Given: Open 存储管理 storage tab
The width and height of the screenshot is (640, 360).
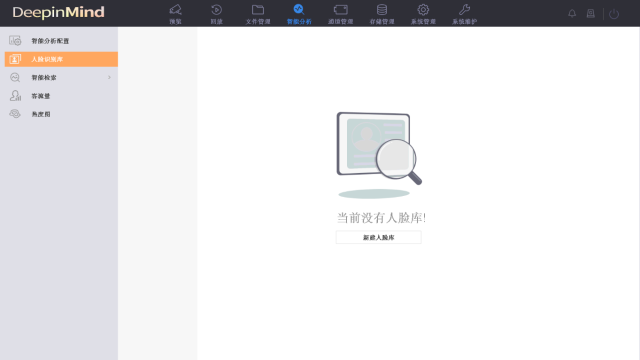Looking at the screenshot, I should (x=382, y=14).
